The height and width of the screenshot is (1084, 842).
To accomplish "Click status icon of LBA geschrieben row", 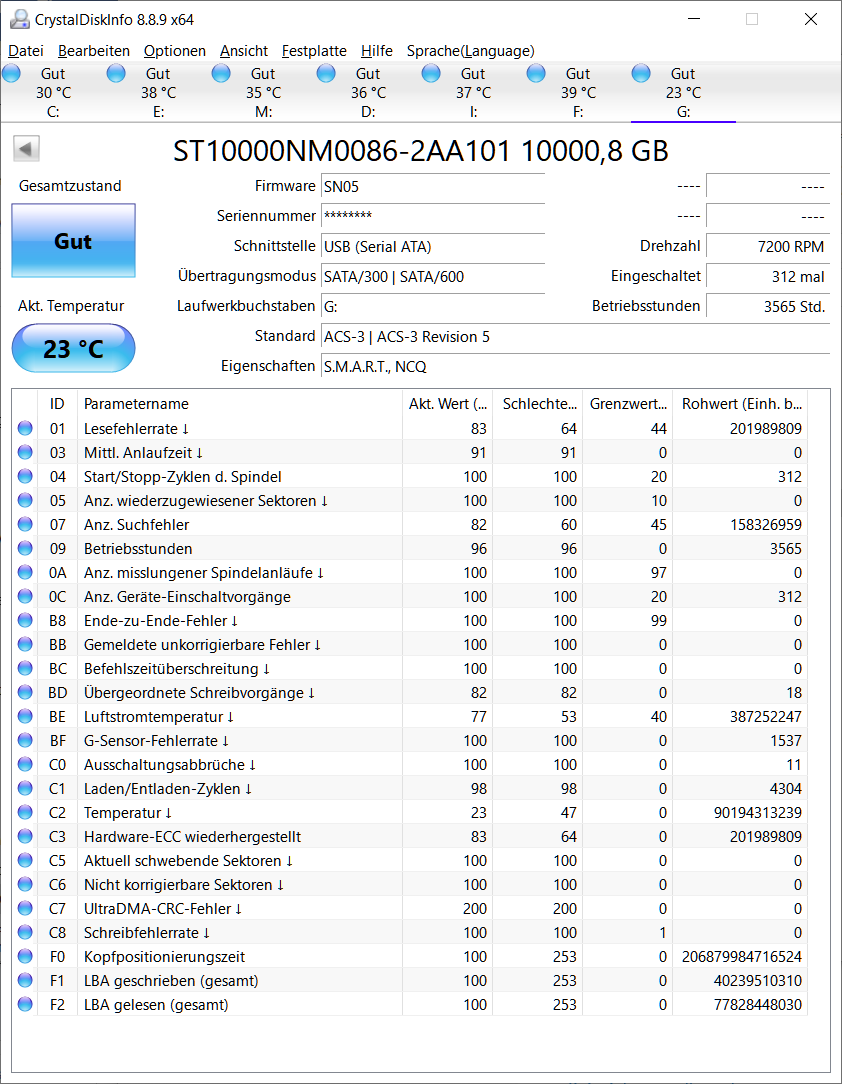I will point(26,980).
